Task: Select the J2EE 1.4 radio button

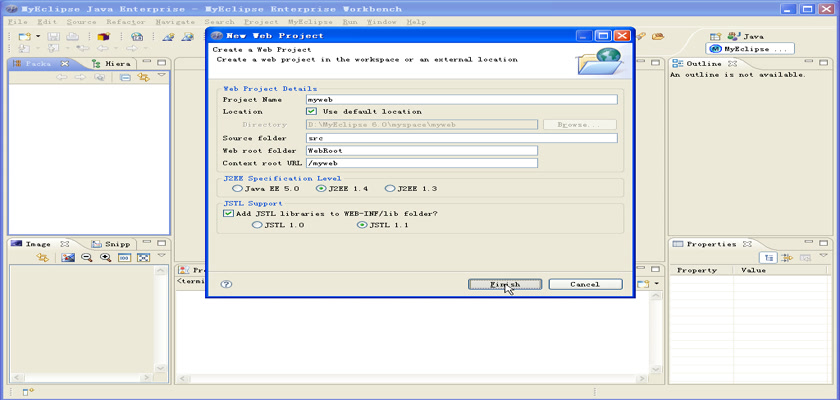Action: tap(321, 188)
